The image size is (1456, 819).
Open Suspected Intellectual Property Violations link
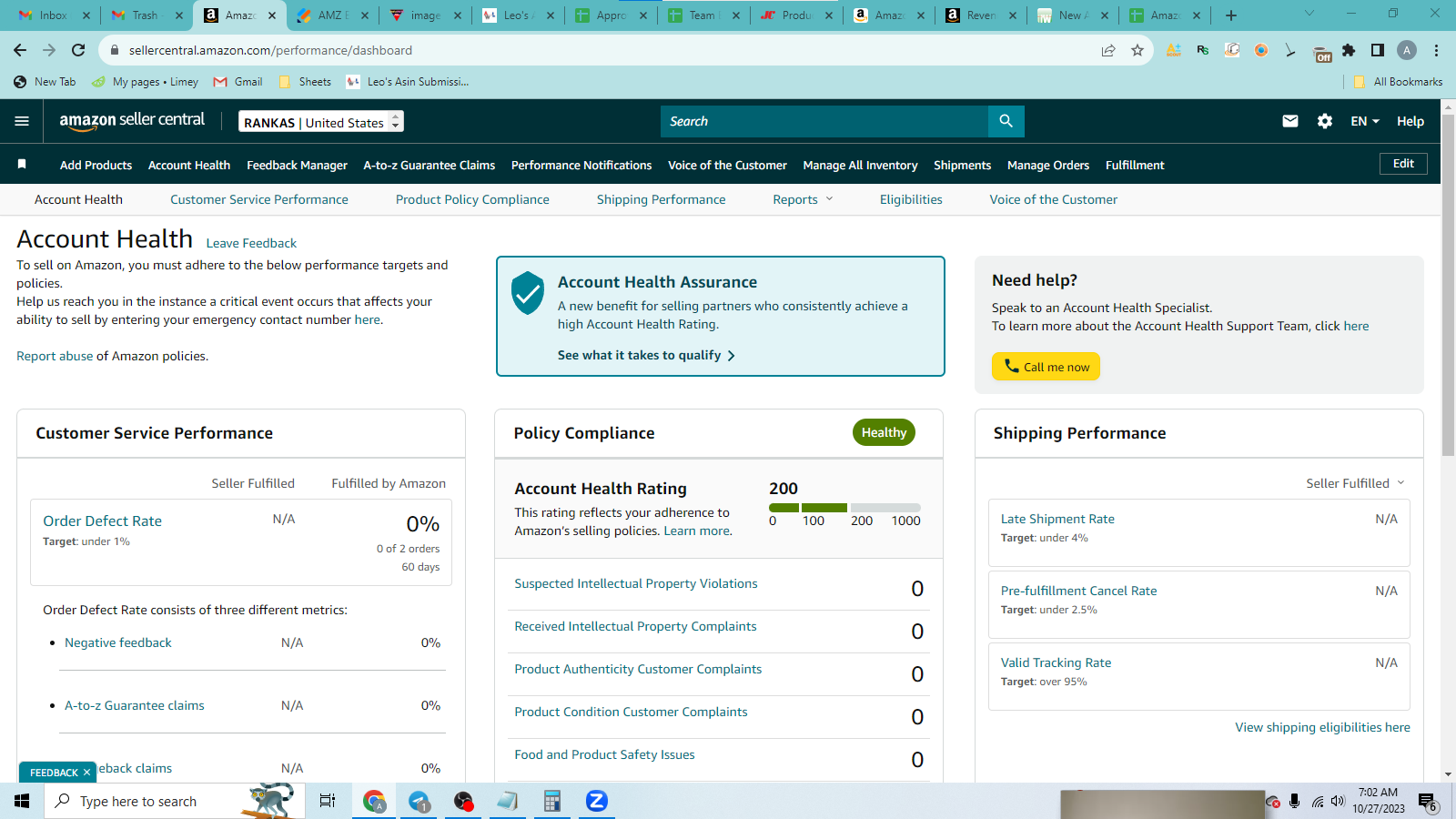636,583
